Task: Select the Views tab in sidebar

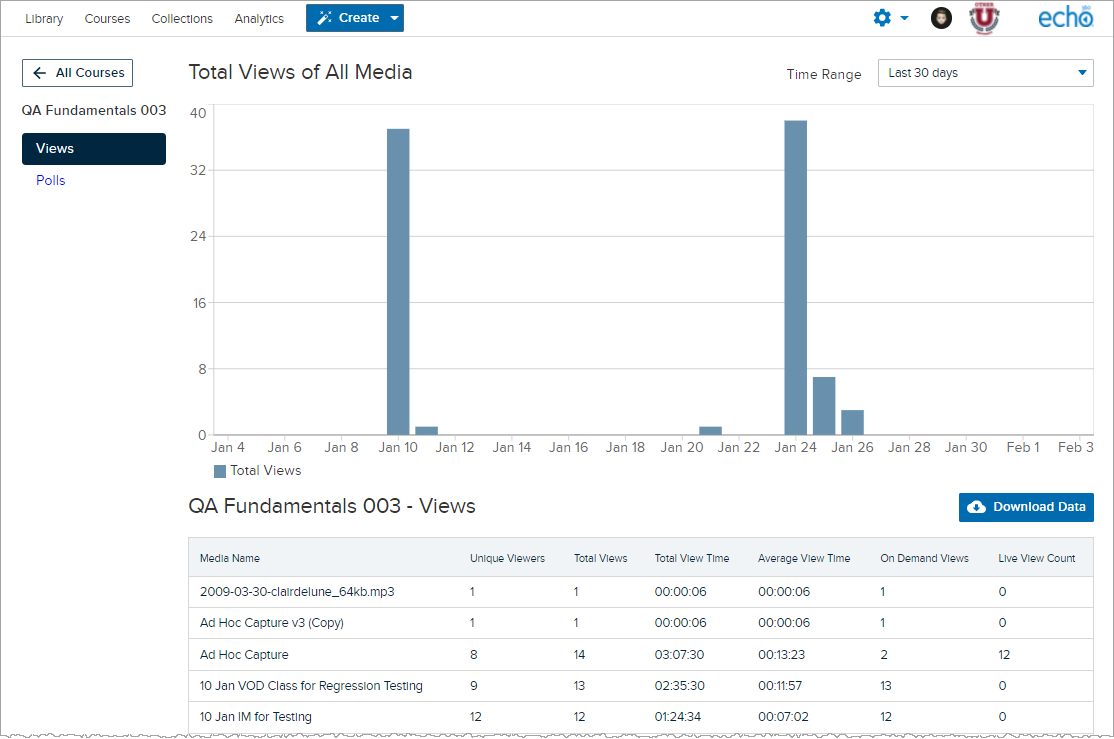Action: [x=94, y=149]
